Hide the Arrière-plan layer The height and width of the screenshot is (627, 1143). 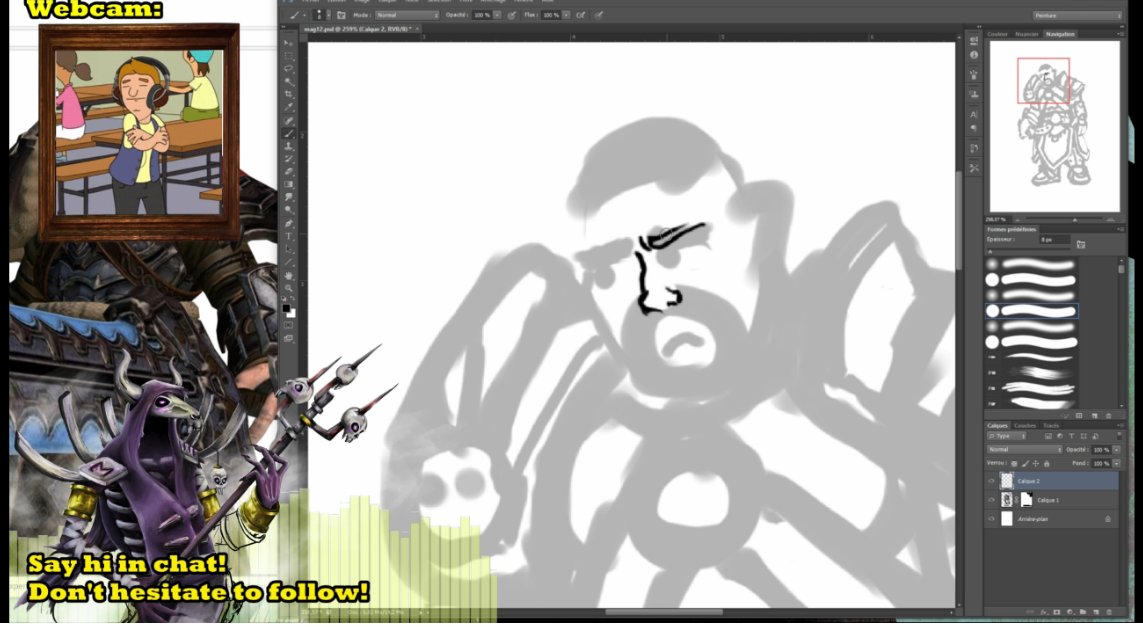tap(991, 519)
